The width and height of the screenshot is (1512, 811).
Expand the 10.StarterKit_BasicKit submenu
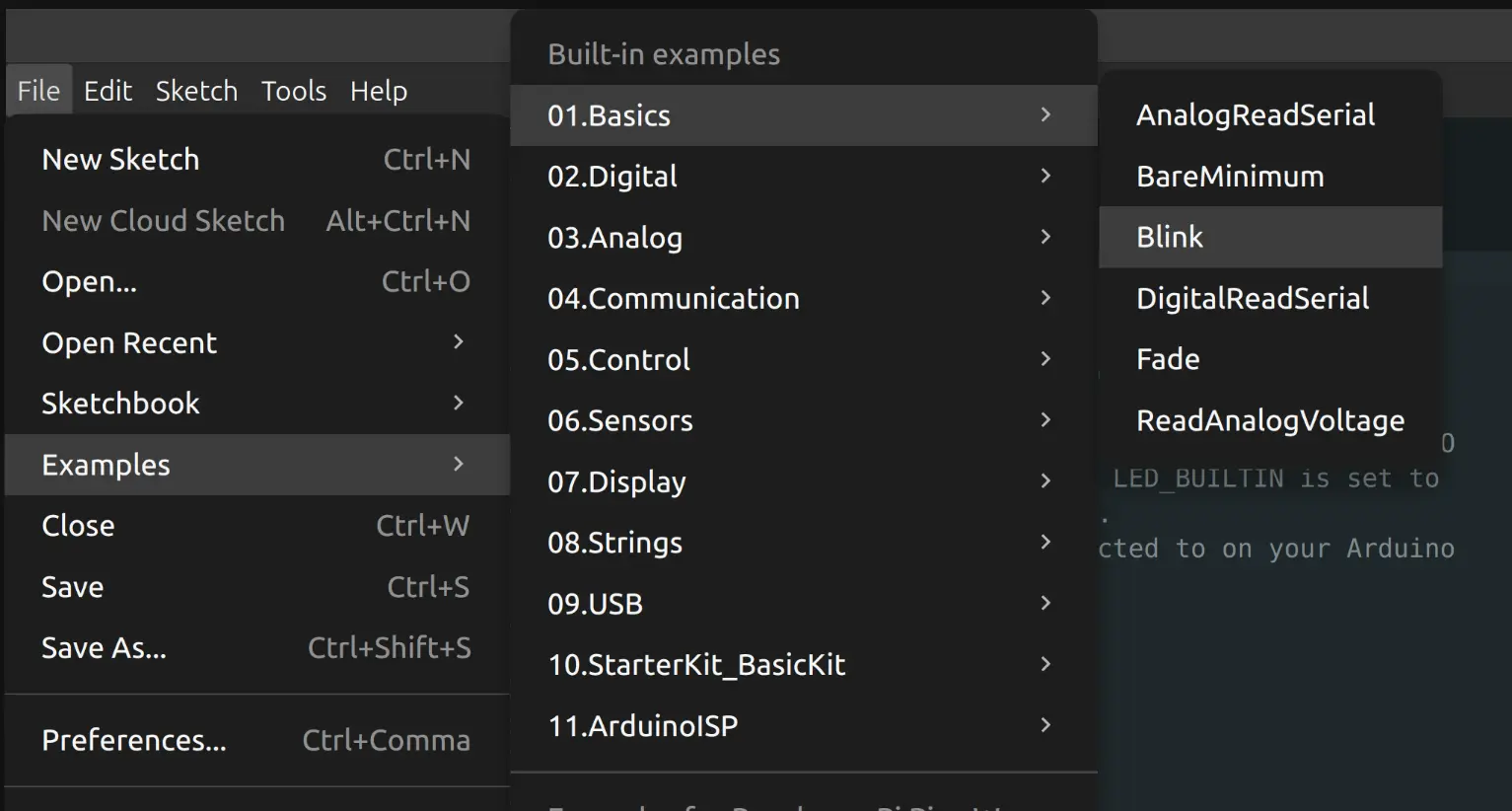(x=696, y=664)
